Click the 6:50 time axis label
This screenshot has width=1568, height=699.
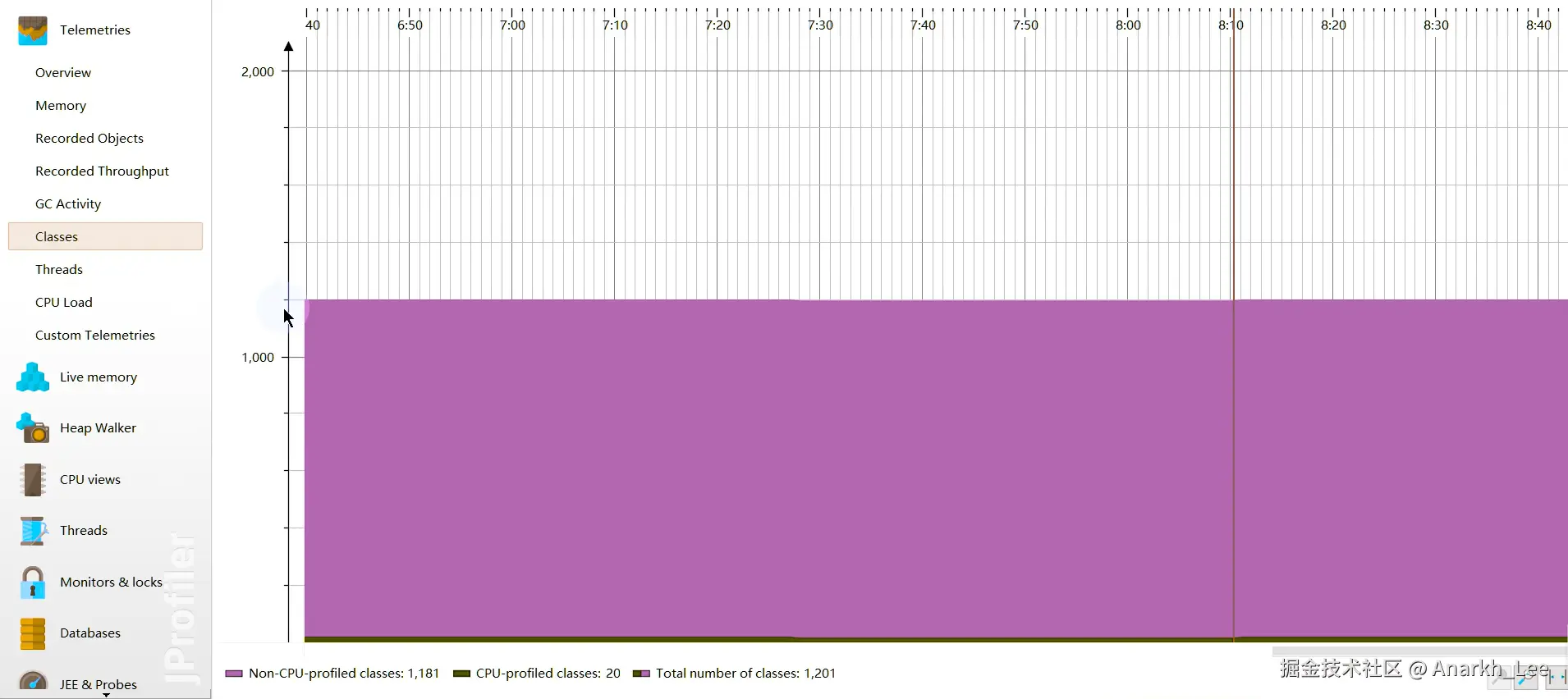click(x=410, y=25)
